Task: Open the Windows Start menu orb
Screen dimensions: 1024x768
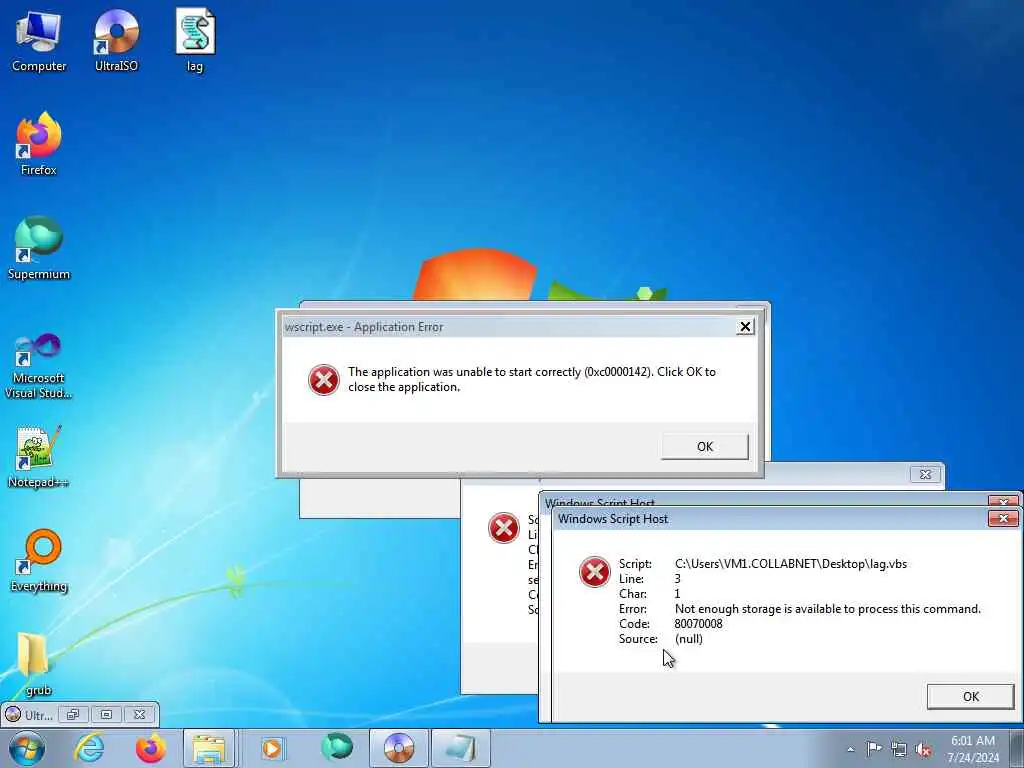Action: (x=27, y=748)
